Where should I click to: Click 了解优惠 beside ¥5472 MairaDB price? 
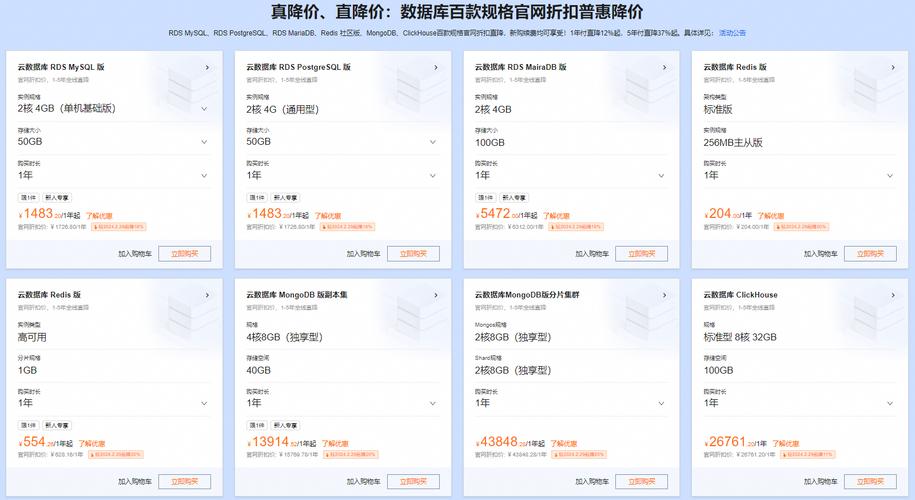(556, 216)
